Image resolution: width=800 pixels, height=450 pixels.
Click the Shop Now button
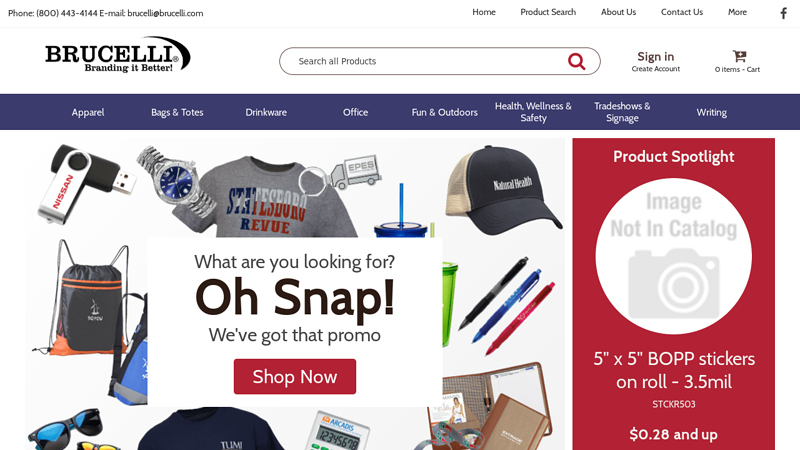[295, 377]
